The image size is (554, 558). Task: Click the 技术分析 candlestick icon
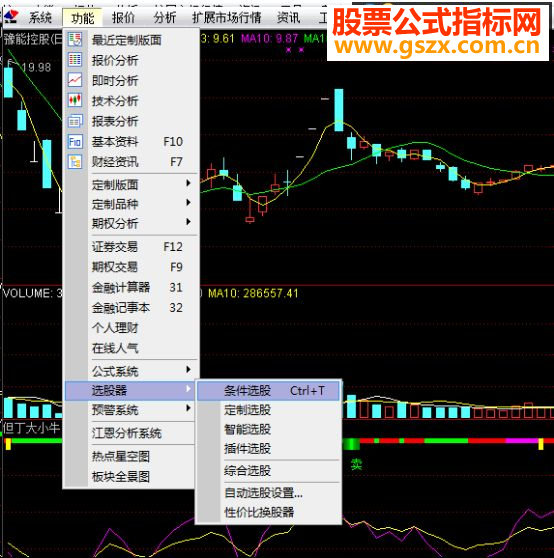click(75, 100)
